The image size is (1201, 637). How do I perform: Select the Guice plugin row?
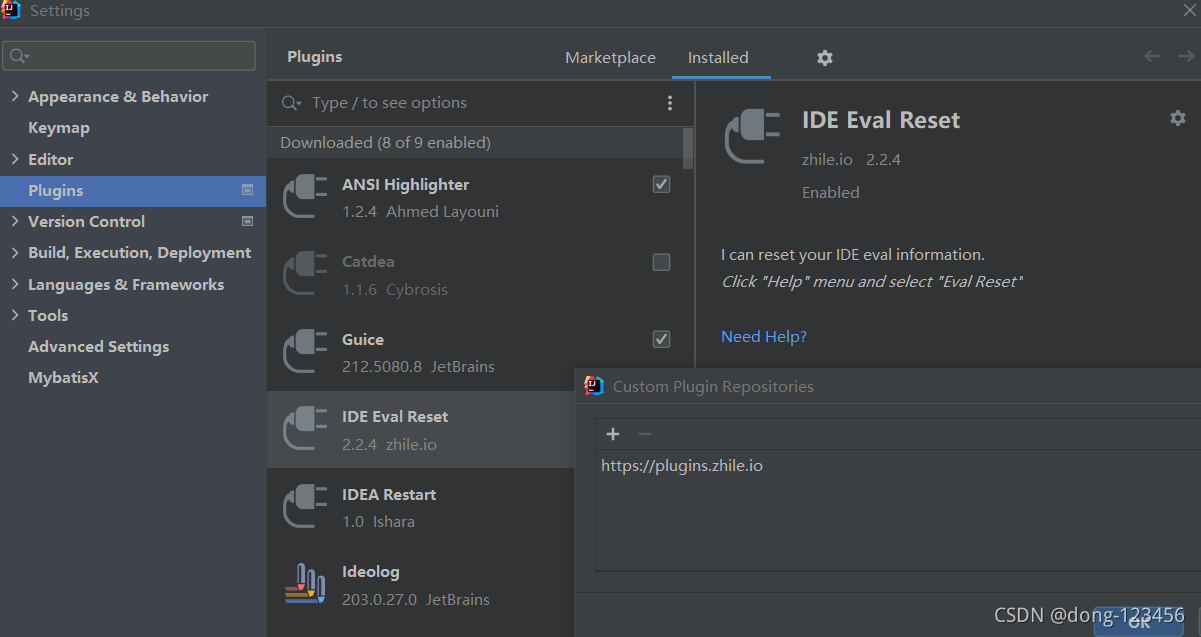pyautogui.click(x=475, y=352)
